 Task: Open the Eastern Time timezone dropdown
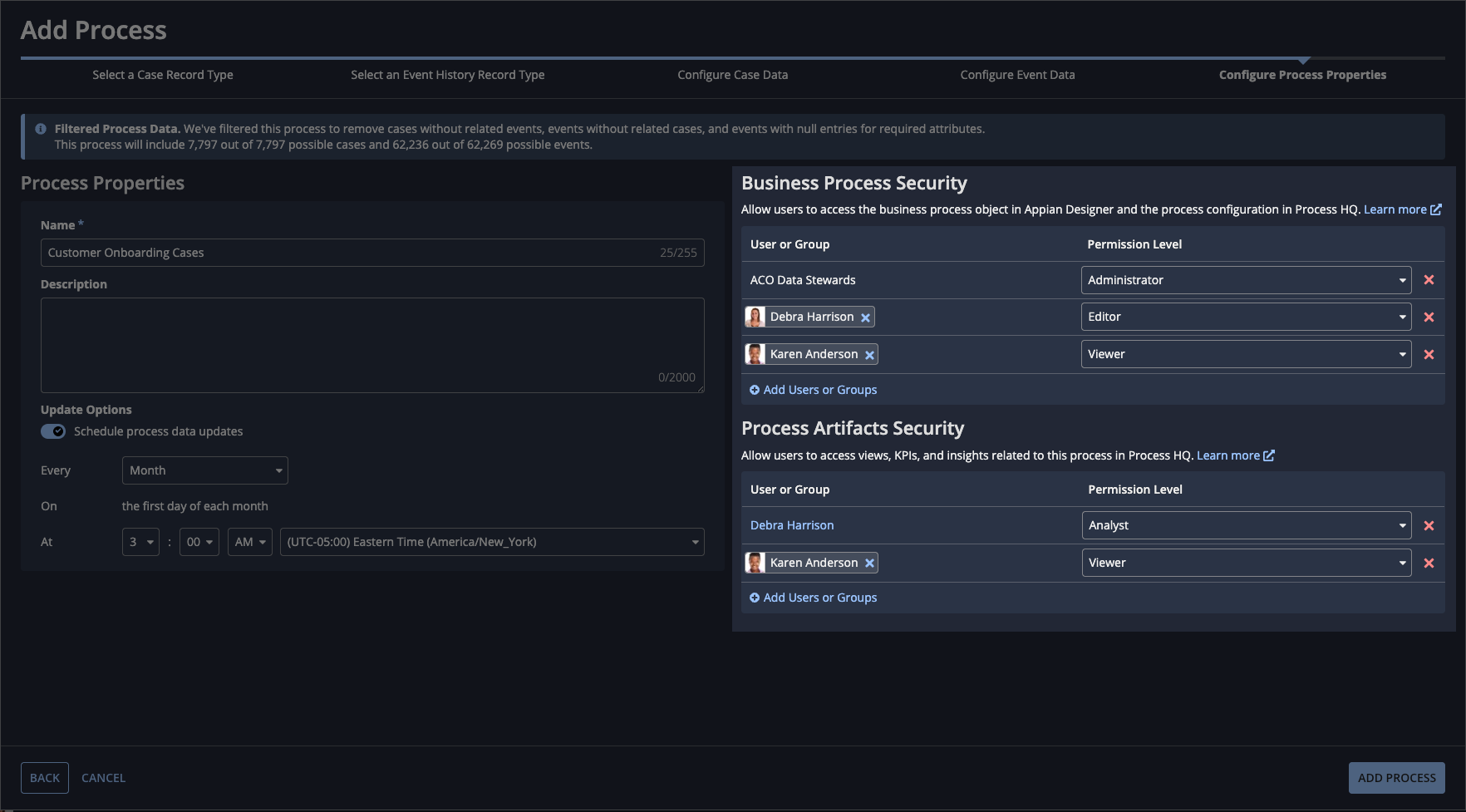[492, 542]
